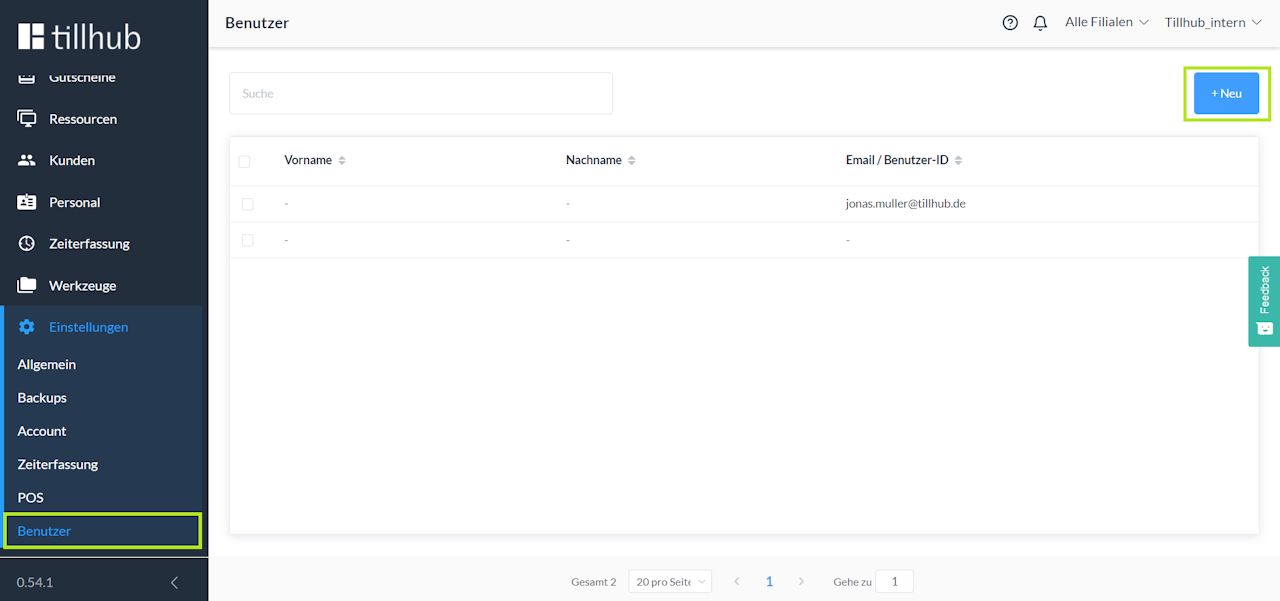Image resolution: width=1280 pixels, height=601 pixels.
Task: Open the Alle Filialen dropdown
Action: pos(1107,22)
